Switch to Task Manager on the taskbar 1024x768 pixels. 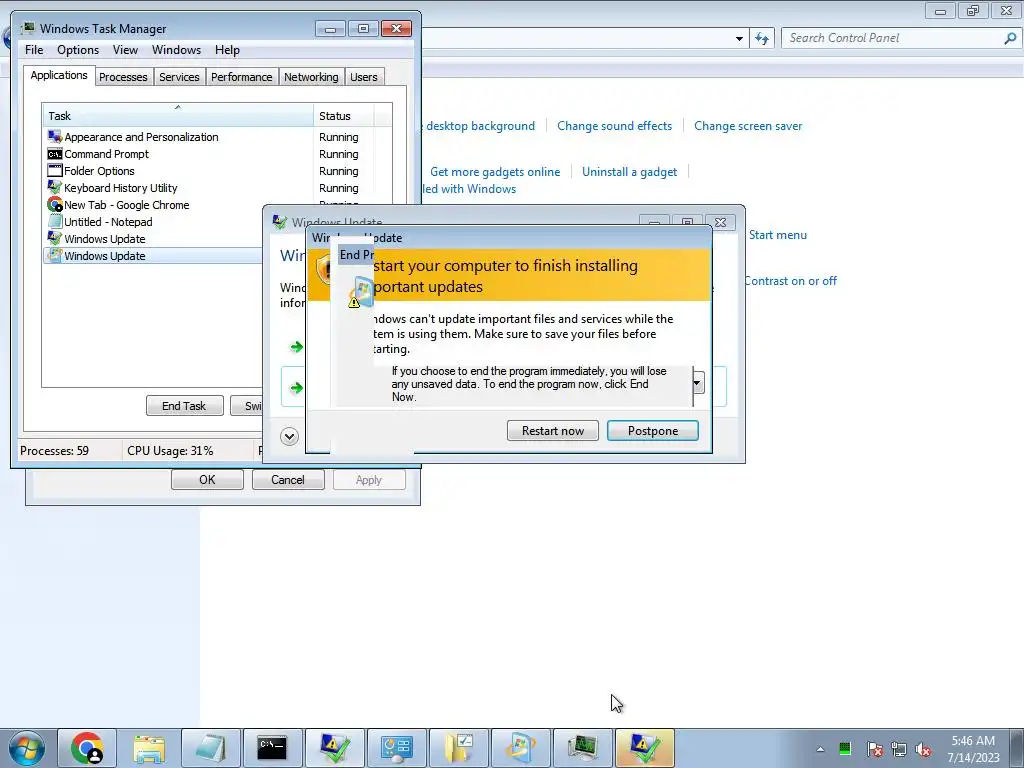pos(583,748)
